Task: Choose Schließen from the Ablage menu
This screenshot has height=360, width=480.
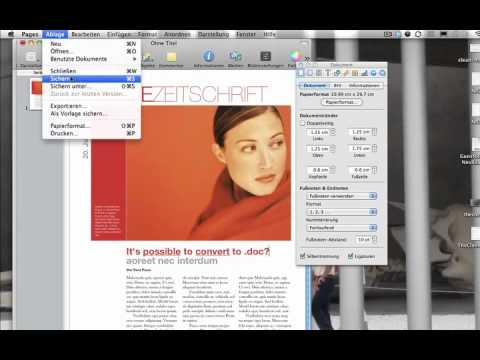Action: tap(91, 71)
